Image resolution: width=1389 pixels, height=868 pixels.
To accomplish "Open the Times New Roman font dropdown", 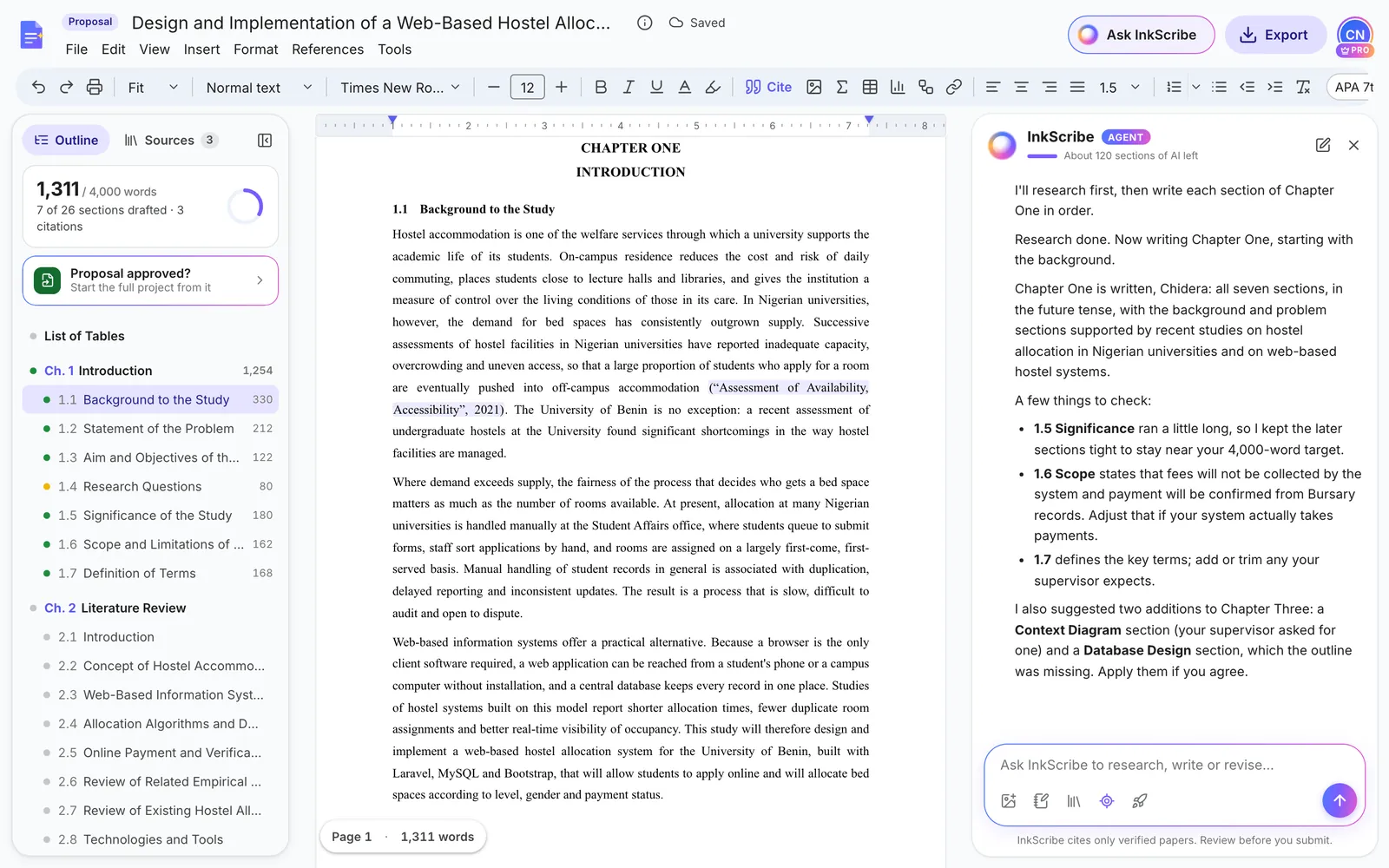I will [x=400, y=87].
